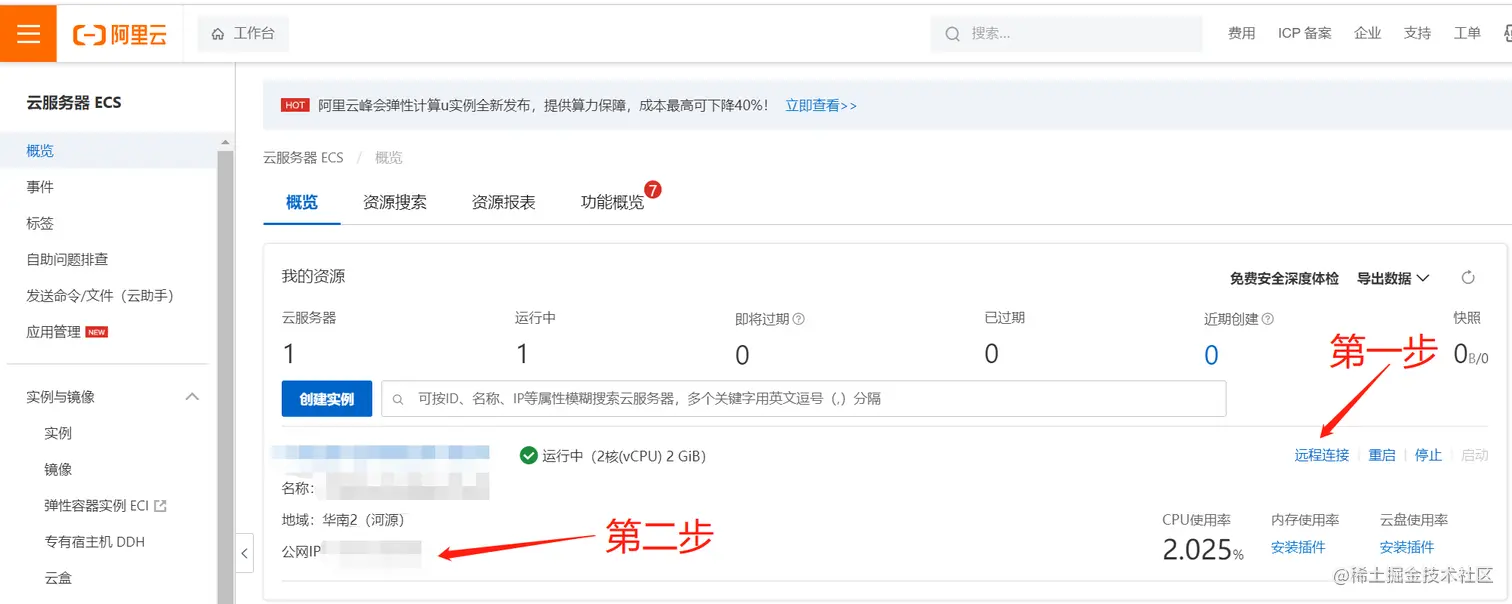Viewport: 1512px width, 604px height.
Task: Click the 运行中 count 1
Action: (522, 354)
